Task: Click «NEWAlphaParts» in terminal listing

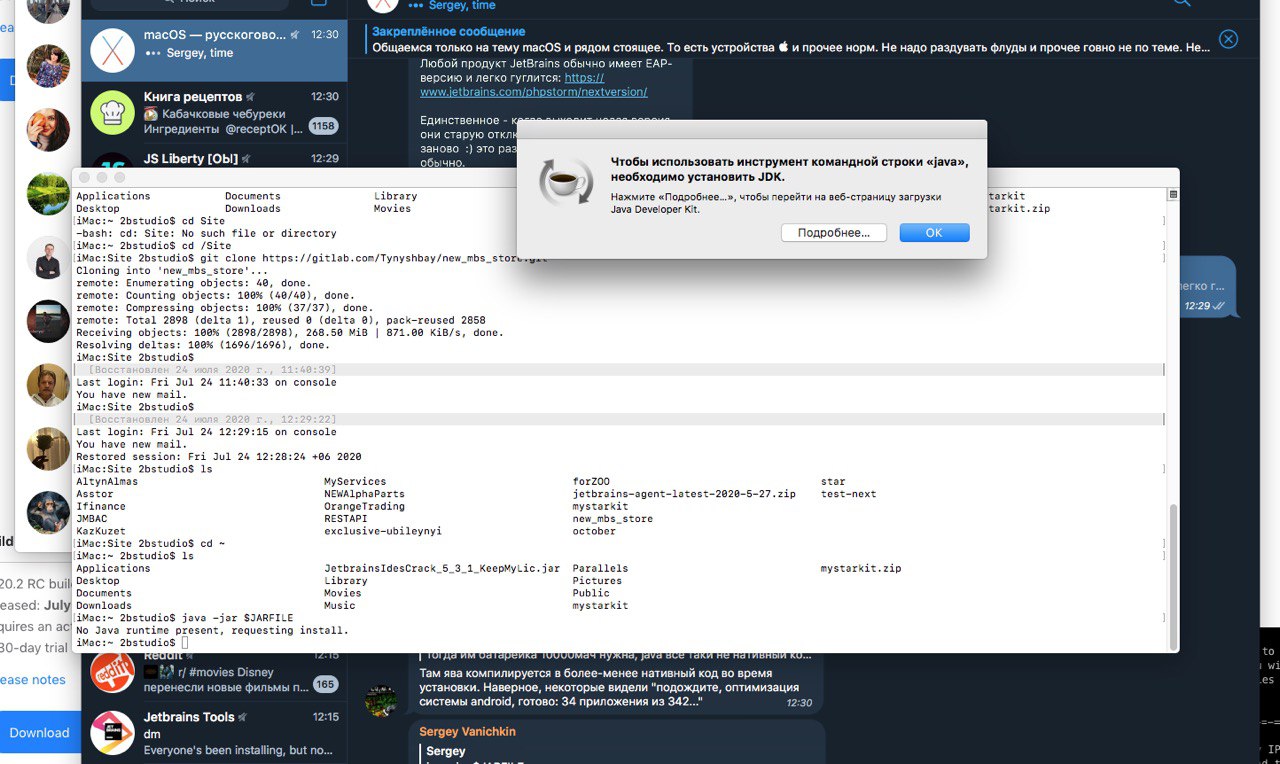Action: pyautogui.click(x=364, y=494)
